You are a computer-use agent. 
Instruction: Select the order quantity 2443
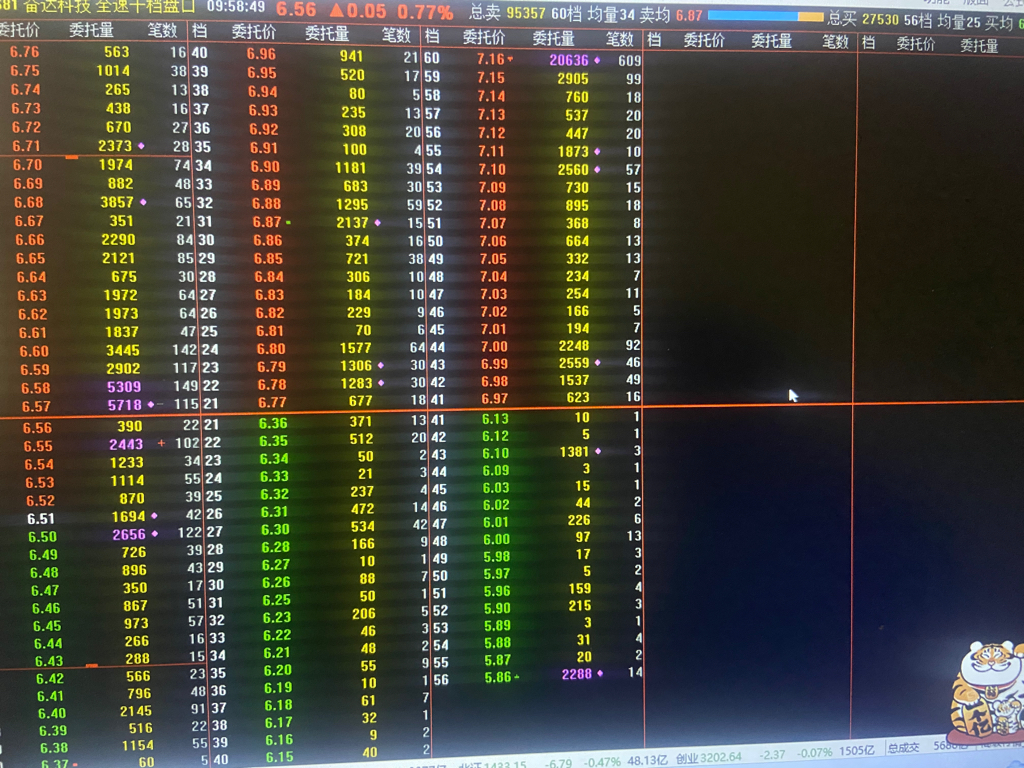(126, 444)
